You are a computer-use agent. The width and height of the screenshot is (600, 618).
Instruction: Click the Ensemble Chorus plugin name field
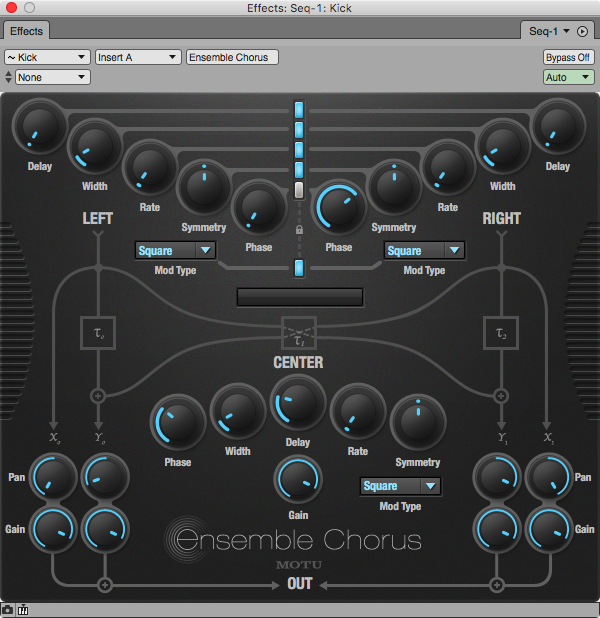232,57
